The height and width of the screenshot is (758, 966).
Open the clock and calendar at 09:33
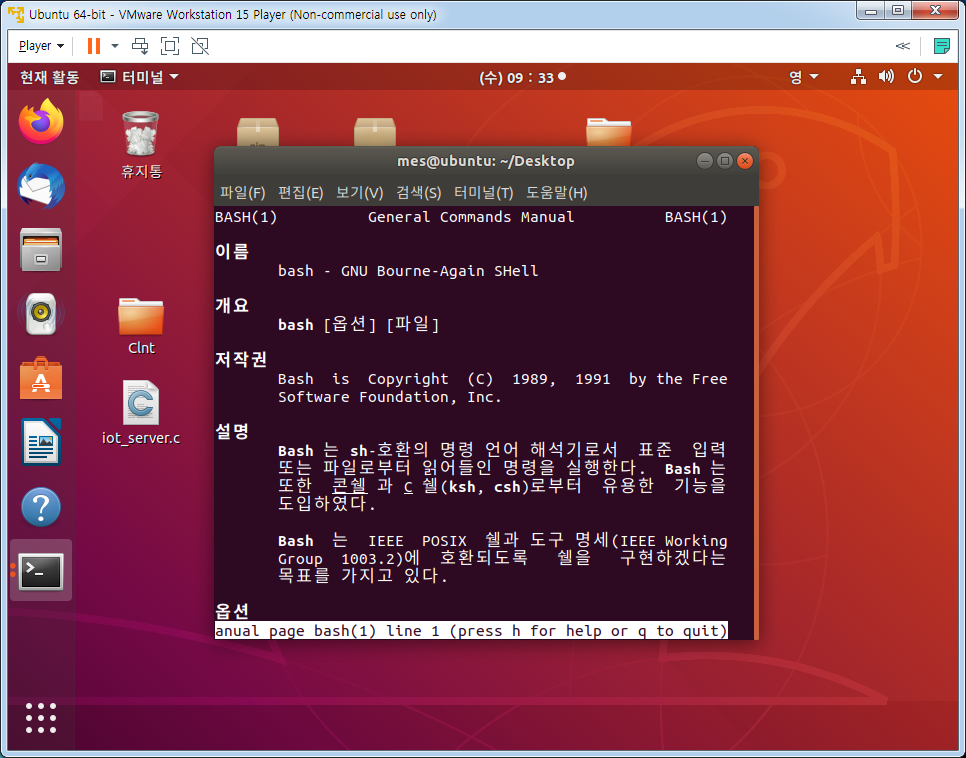522,77
